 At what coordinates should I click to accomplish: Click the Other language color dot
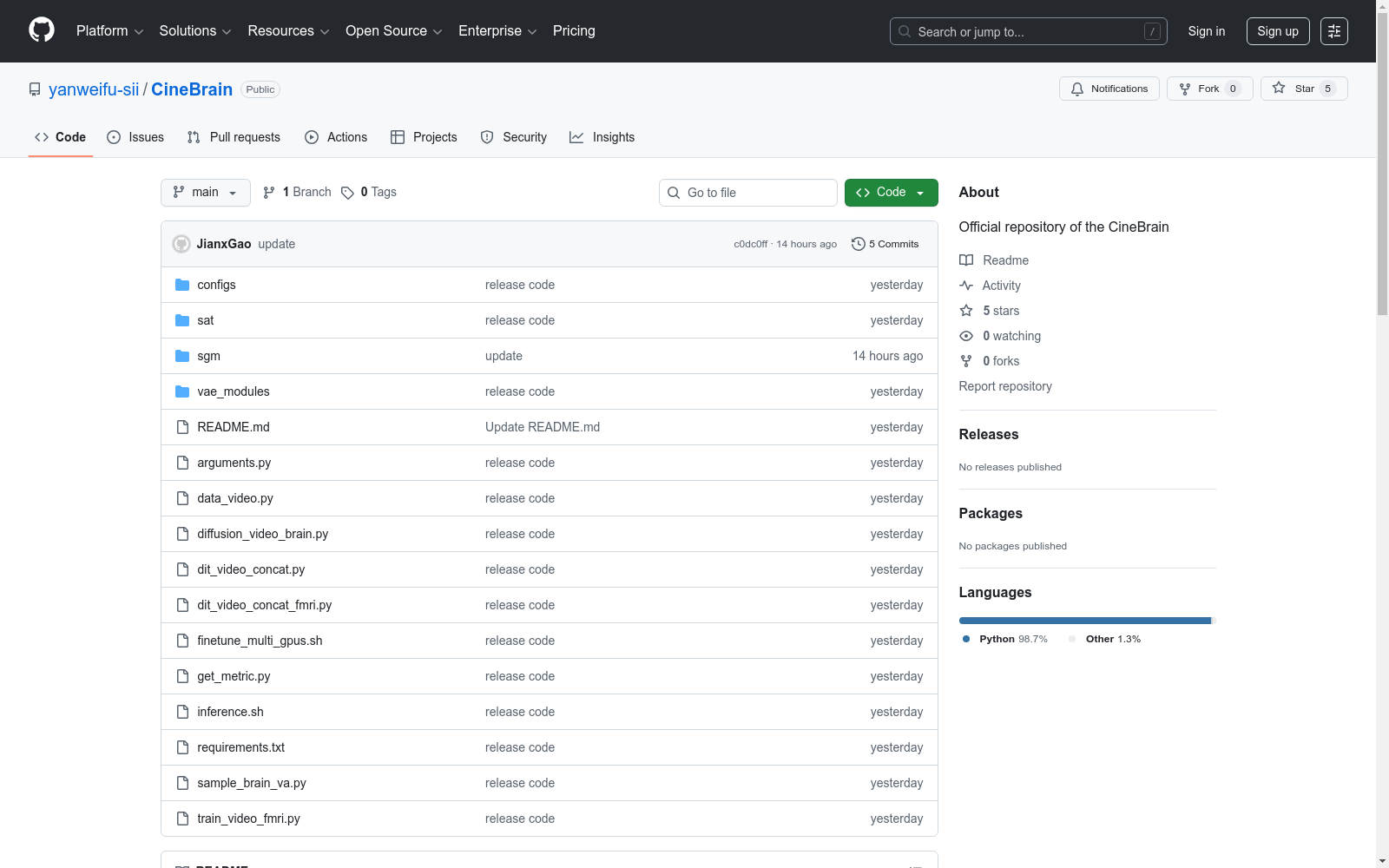[1072, 639]
